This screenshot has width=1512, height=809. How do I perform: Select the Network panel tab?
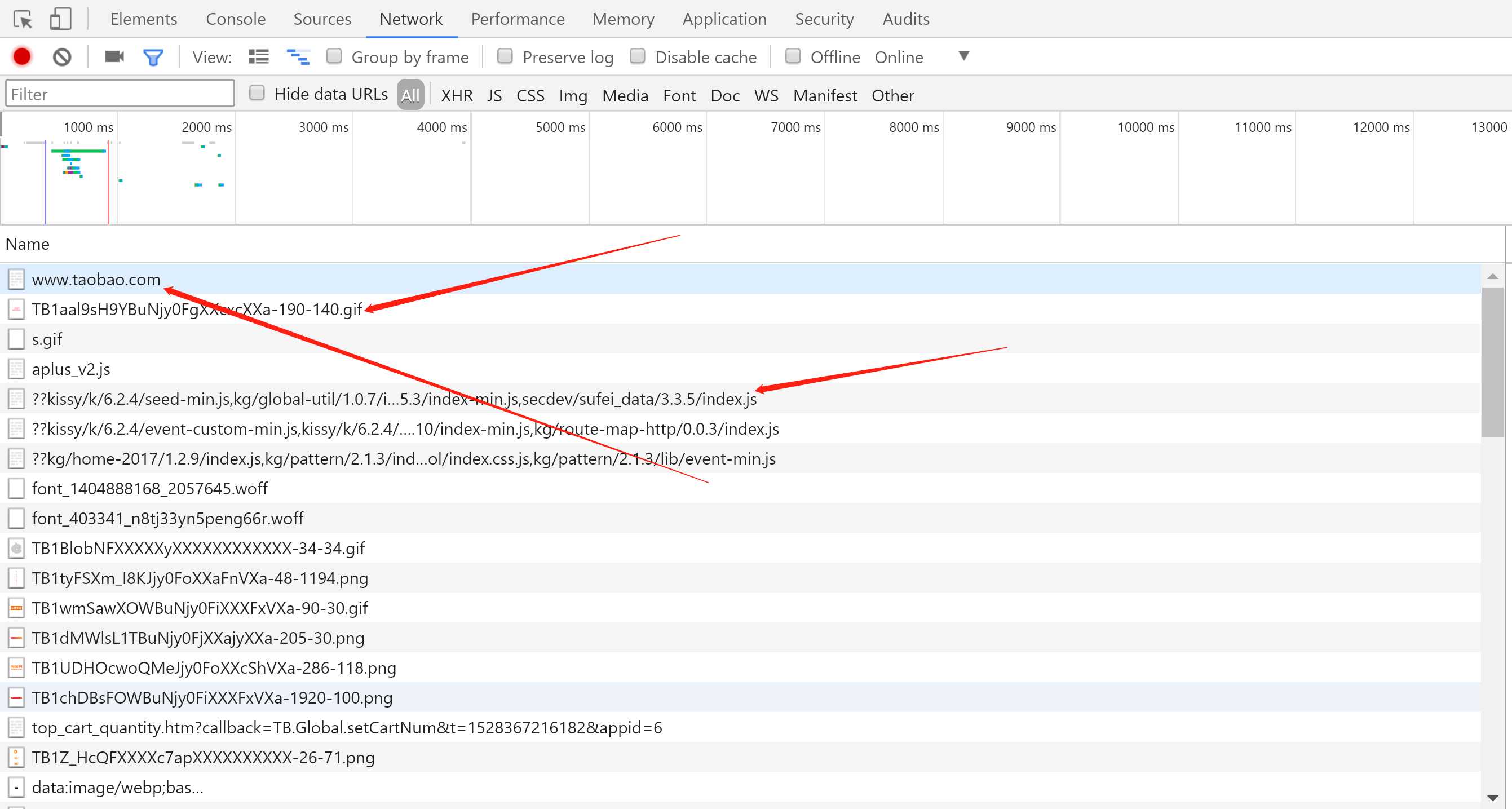412,19
